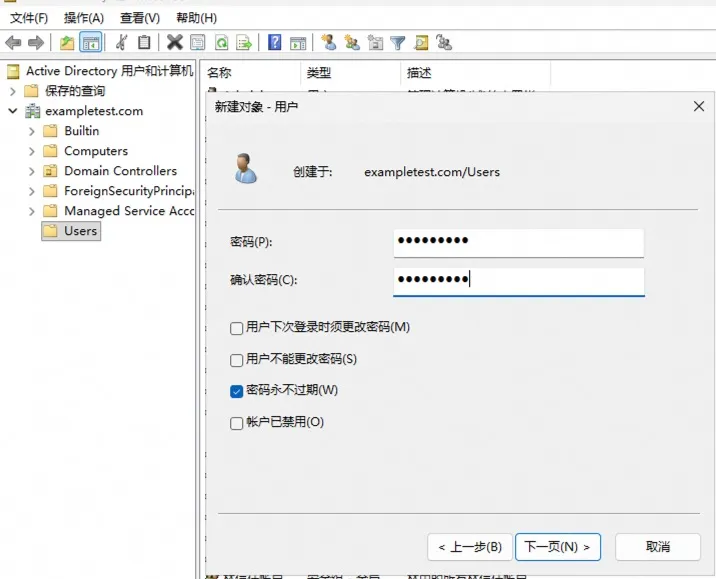Screen dimensions: 716x579
Task: Click the 取消 cancel button
Action: coord(658,547)
